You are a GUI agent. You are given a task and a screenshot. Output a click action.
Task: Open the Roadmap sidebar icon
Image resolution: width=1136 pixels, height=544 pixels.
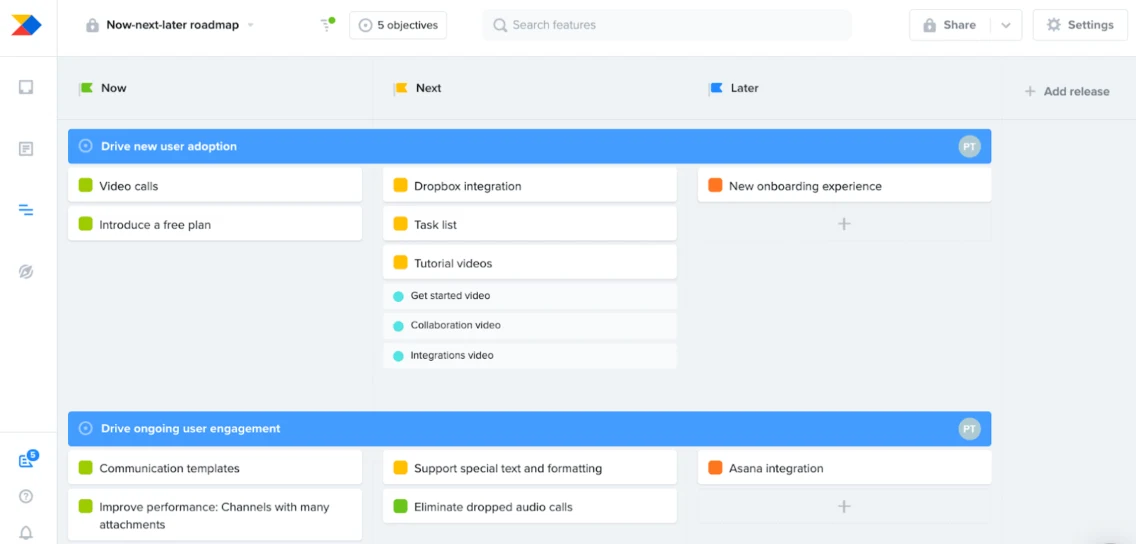point(26,210)
